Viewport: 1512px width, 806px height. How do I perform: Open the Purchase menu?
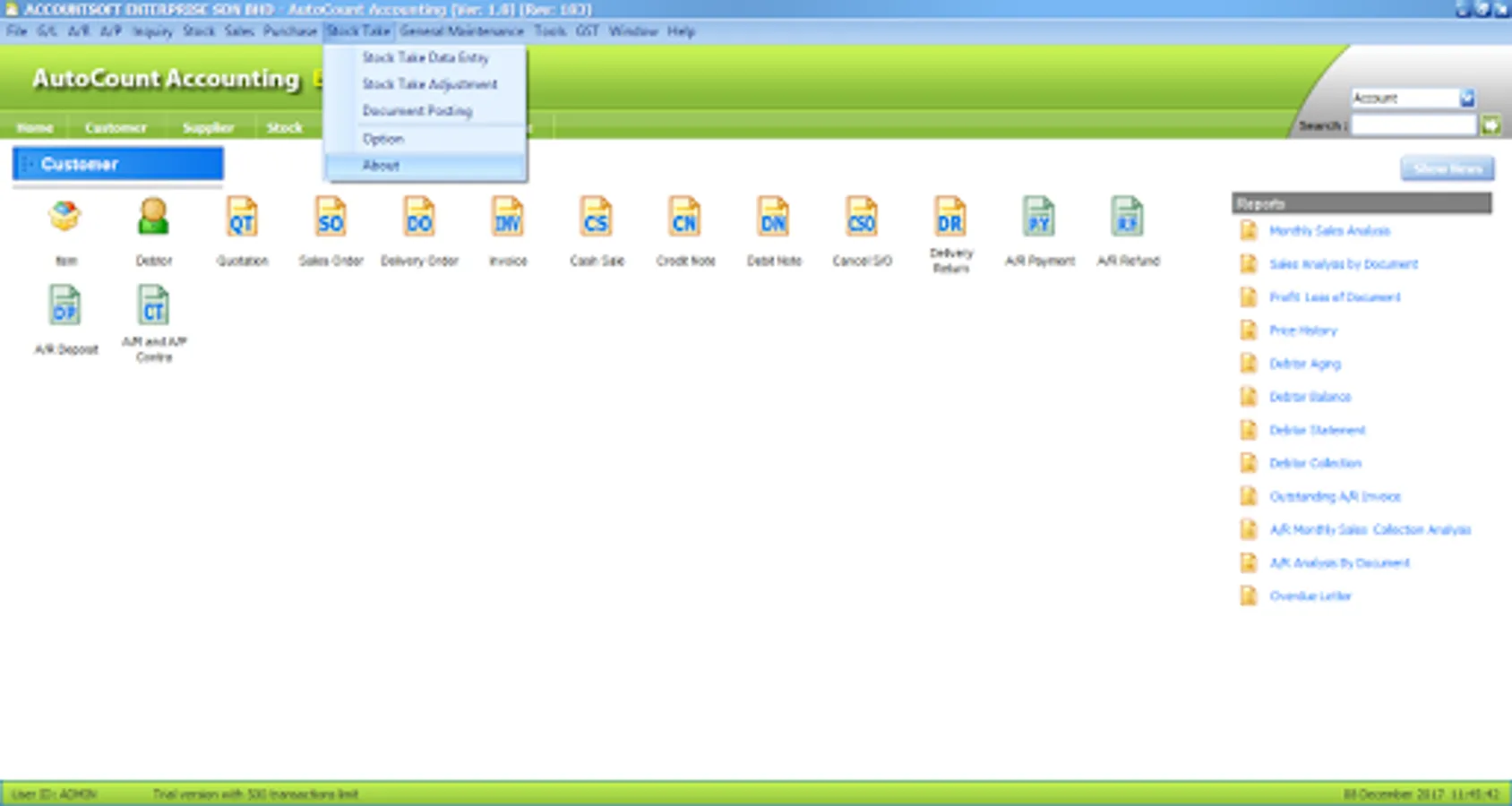290,31
